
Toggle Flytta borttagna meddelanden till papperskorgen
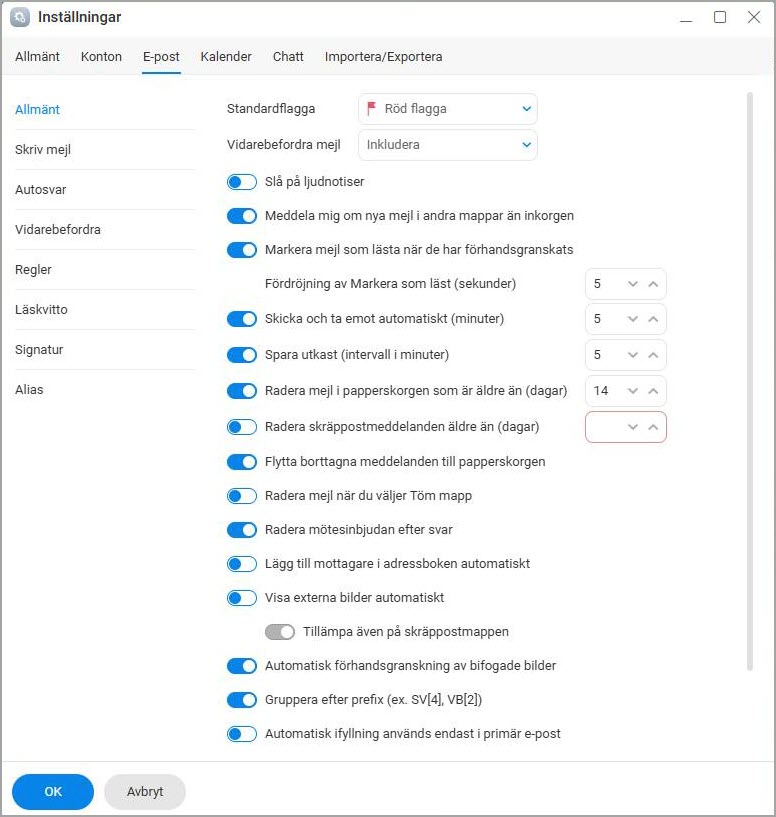tap(242, 462)
